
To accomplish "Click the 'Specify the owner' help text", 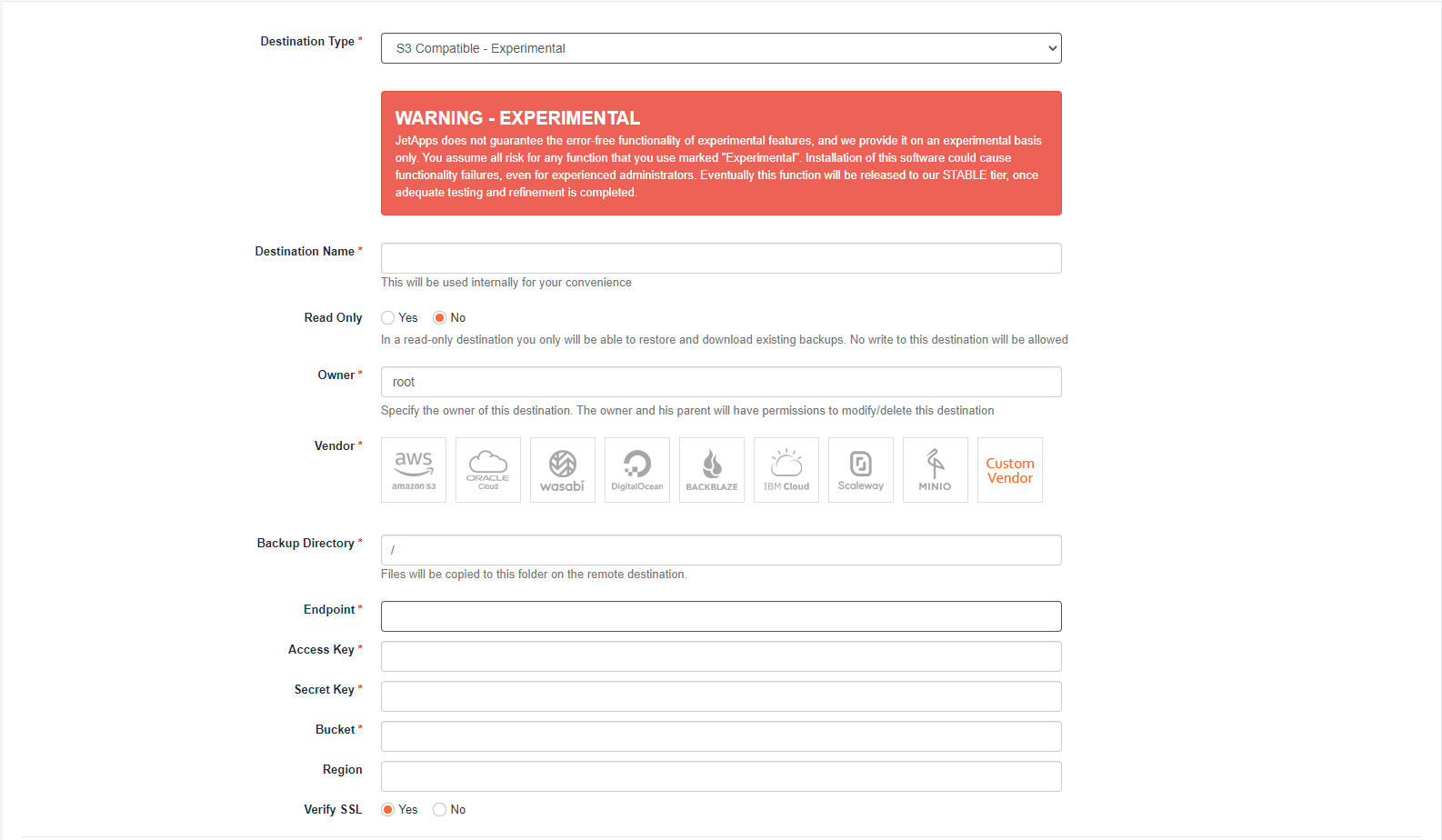I will point(687,411).
